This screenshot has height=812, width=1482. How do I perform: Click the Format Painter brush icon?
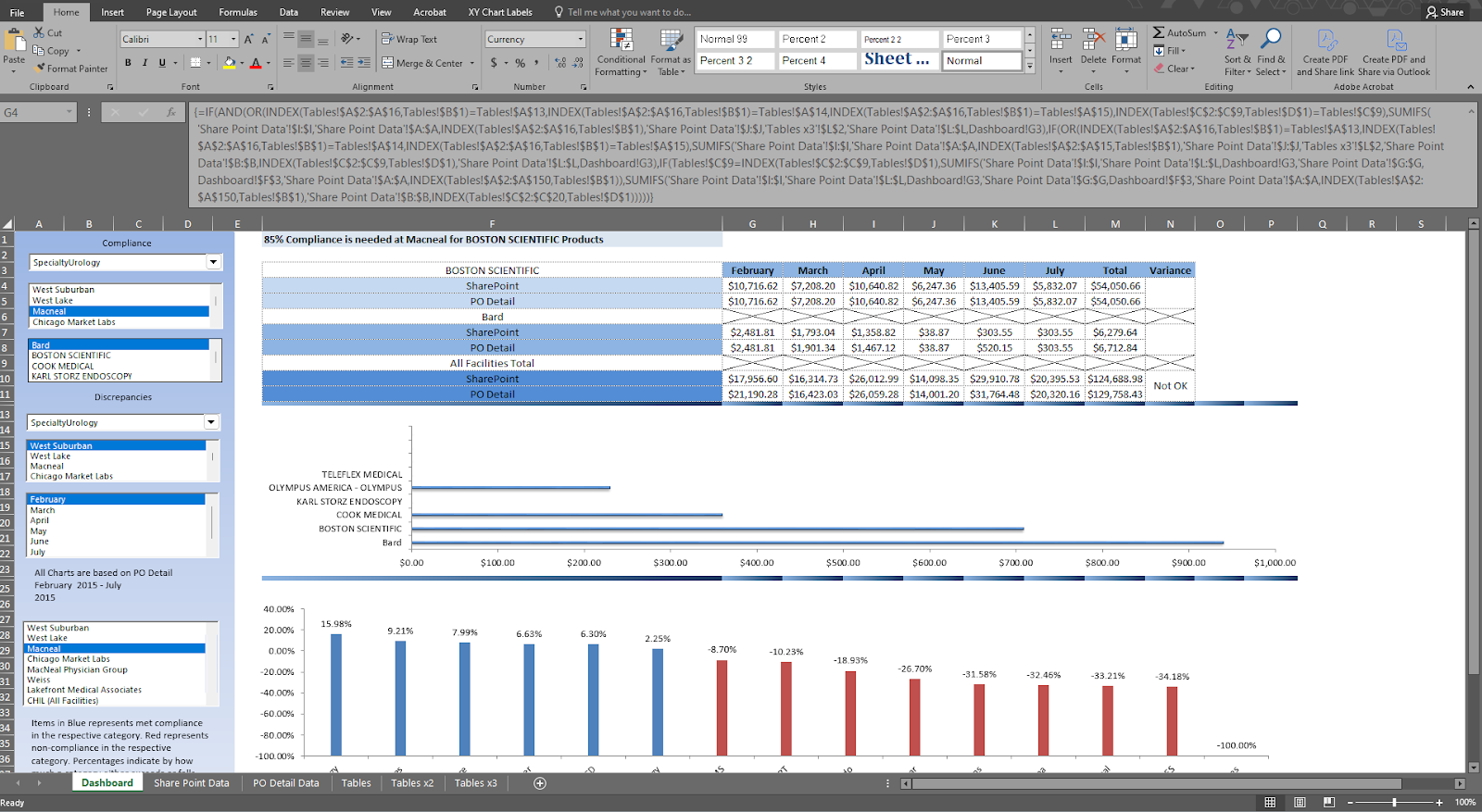click(x=40, y=69)
